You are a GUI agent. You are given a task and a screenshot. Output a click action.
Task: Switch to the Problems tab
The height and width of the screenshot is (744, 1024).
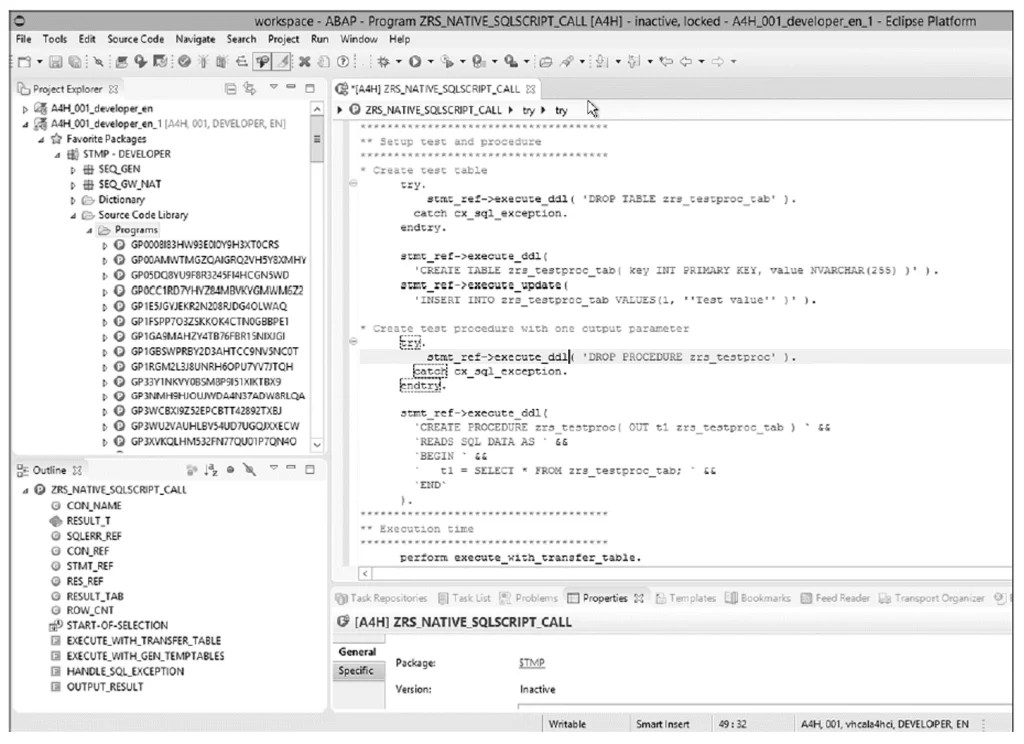coord(528,598)
